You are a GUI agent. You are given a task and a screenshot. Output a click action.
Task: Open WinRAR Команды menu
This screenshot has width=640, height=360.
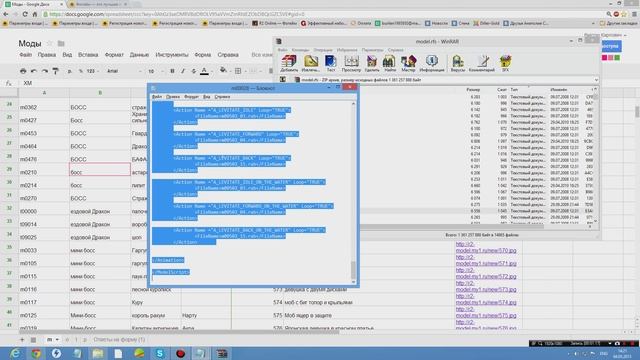pyautogui.click(x=300, y=50)
